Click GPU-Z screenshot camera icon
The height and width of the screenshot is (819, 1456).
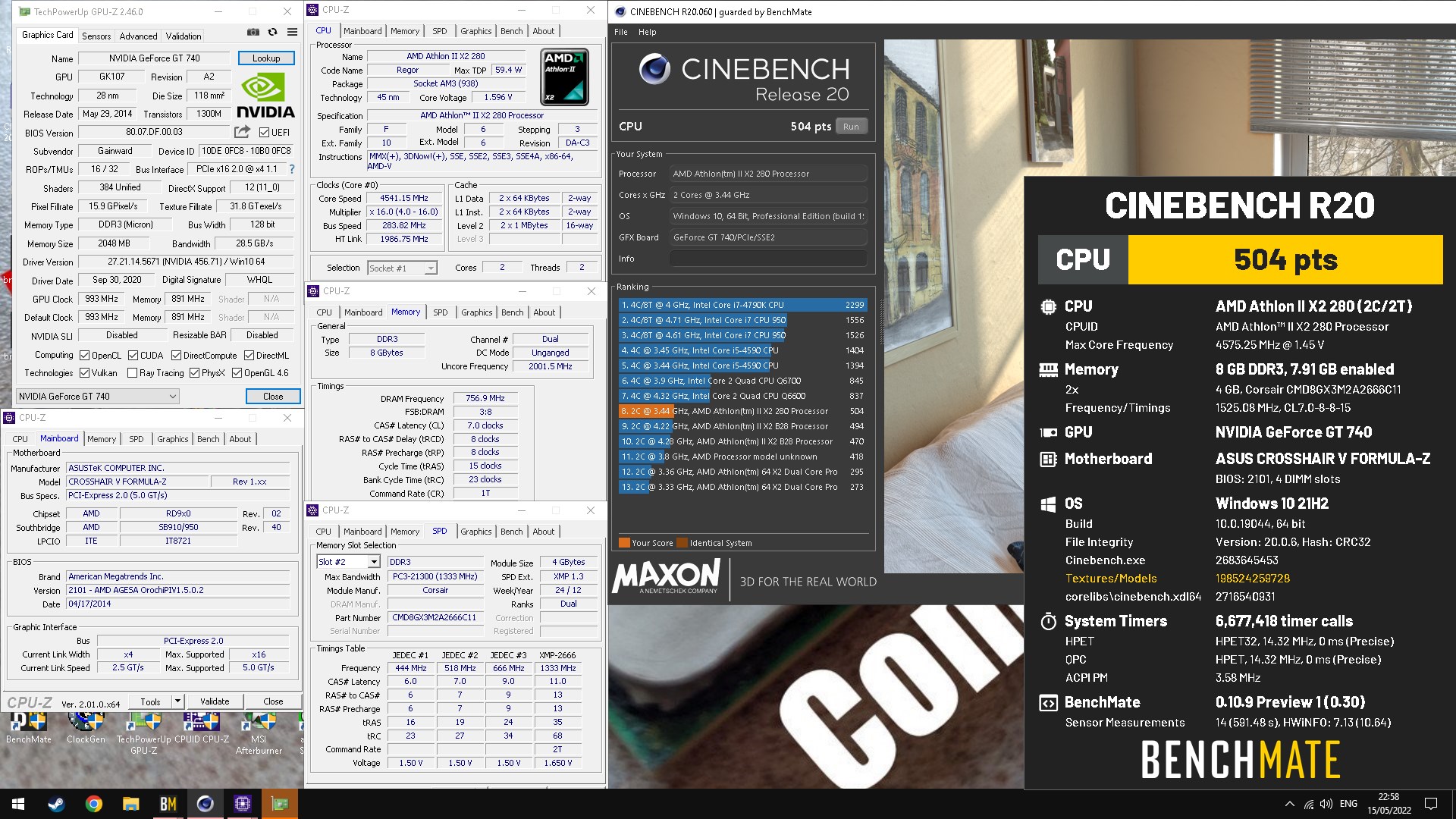253,33
